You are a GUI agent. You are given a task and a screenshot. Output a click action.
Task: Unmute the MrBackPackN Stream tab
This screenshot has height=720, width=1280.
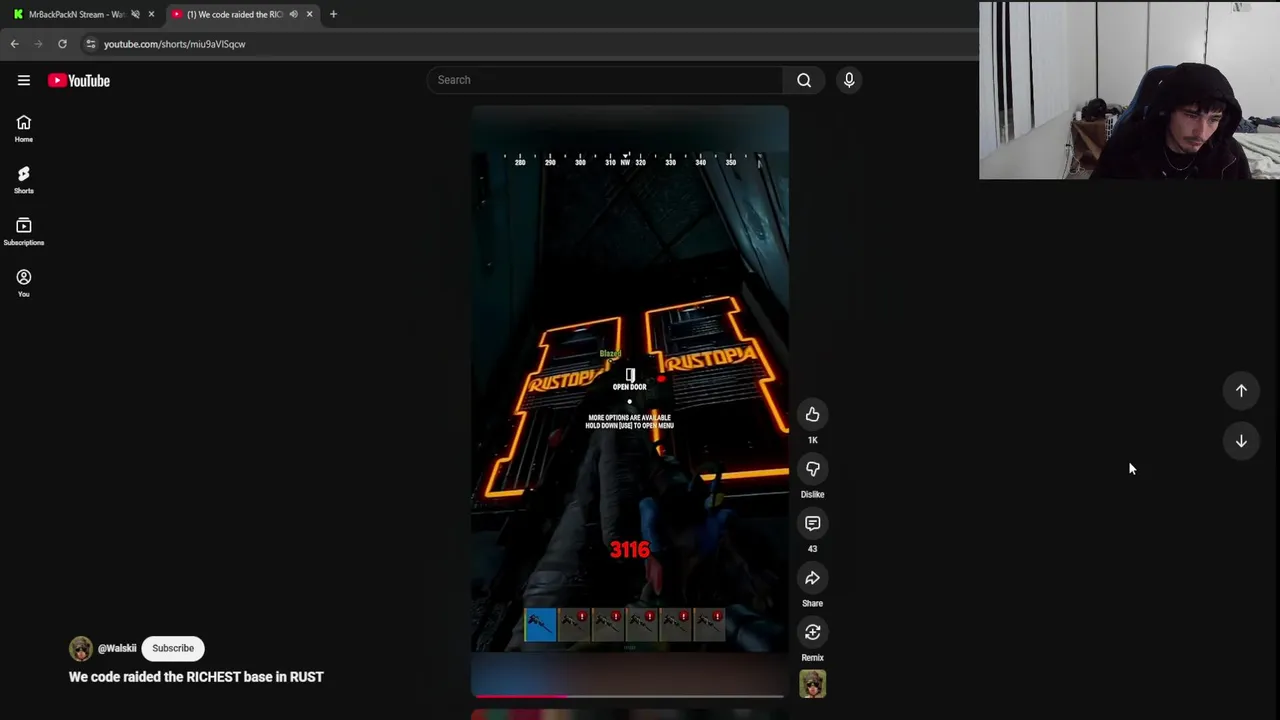[135, 14]
